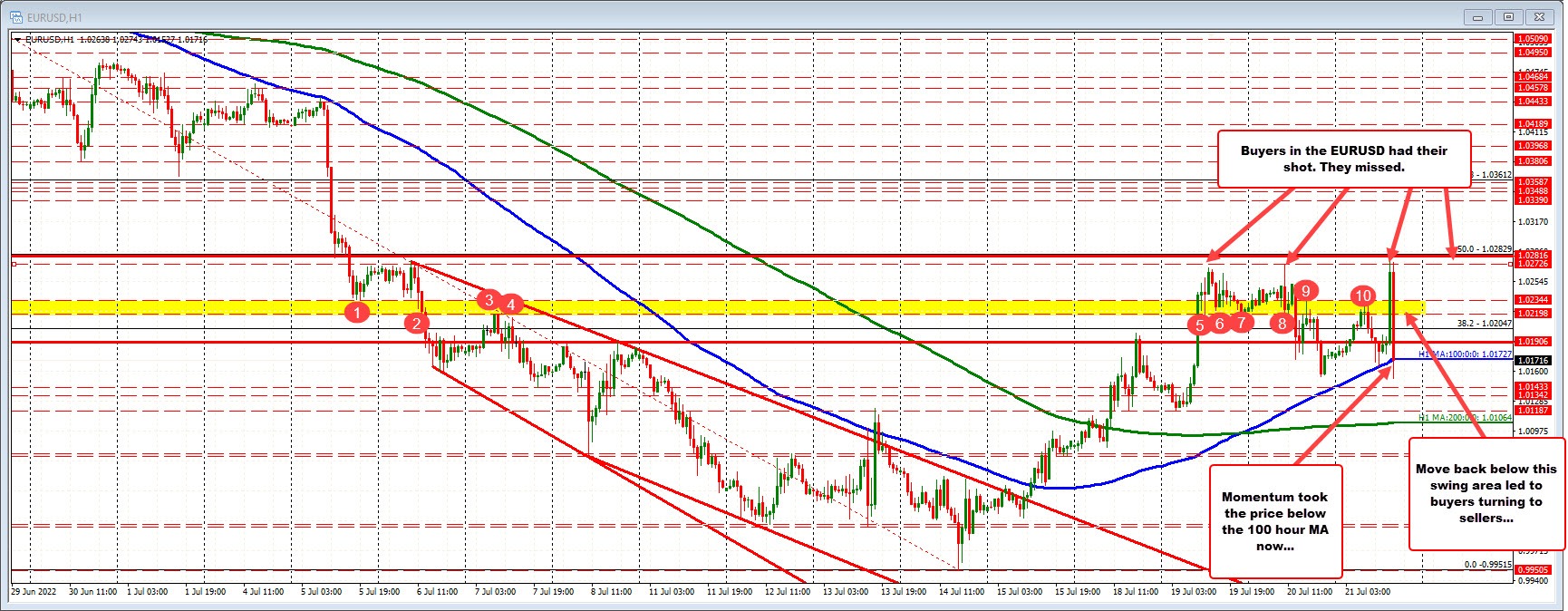This screenshot has width=1568, height=611.
Task: Click the 1.00975 axis price value
Action: pos(1532,431)
